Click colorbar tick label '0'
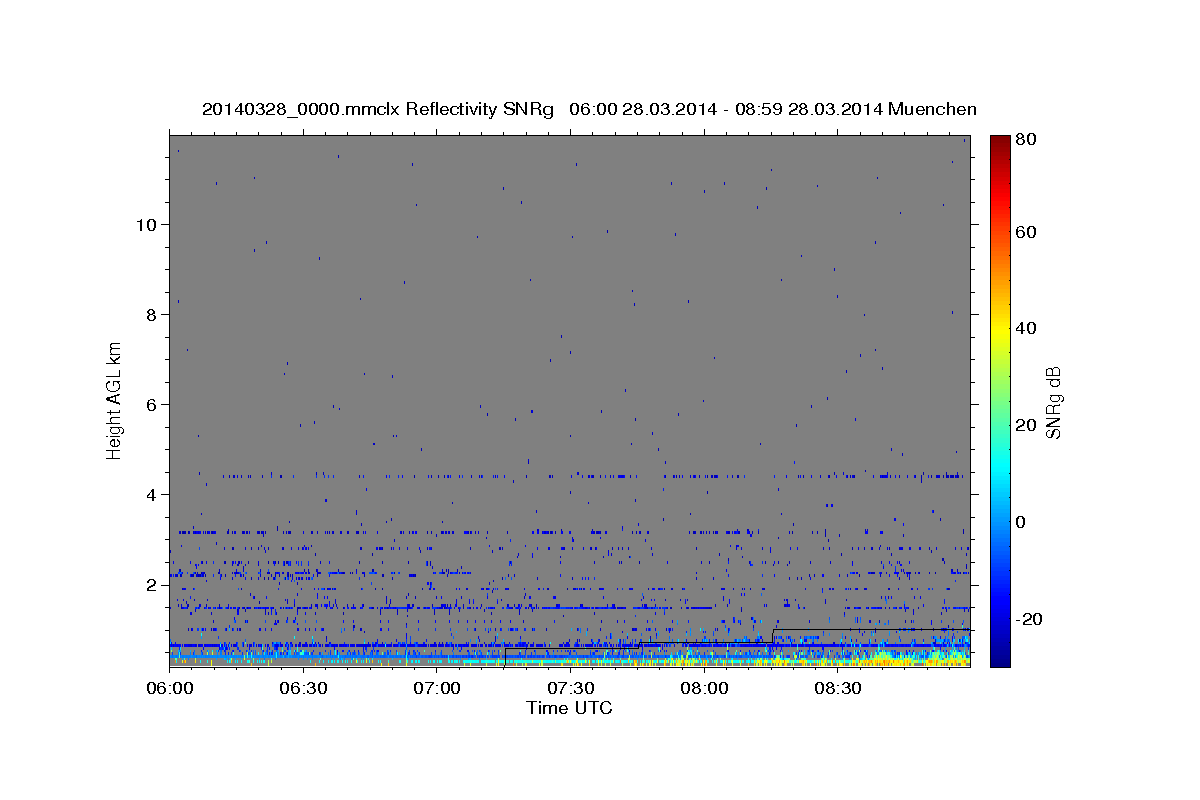1200x800 pixels. [1023, 522]
